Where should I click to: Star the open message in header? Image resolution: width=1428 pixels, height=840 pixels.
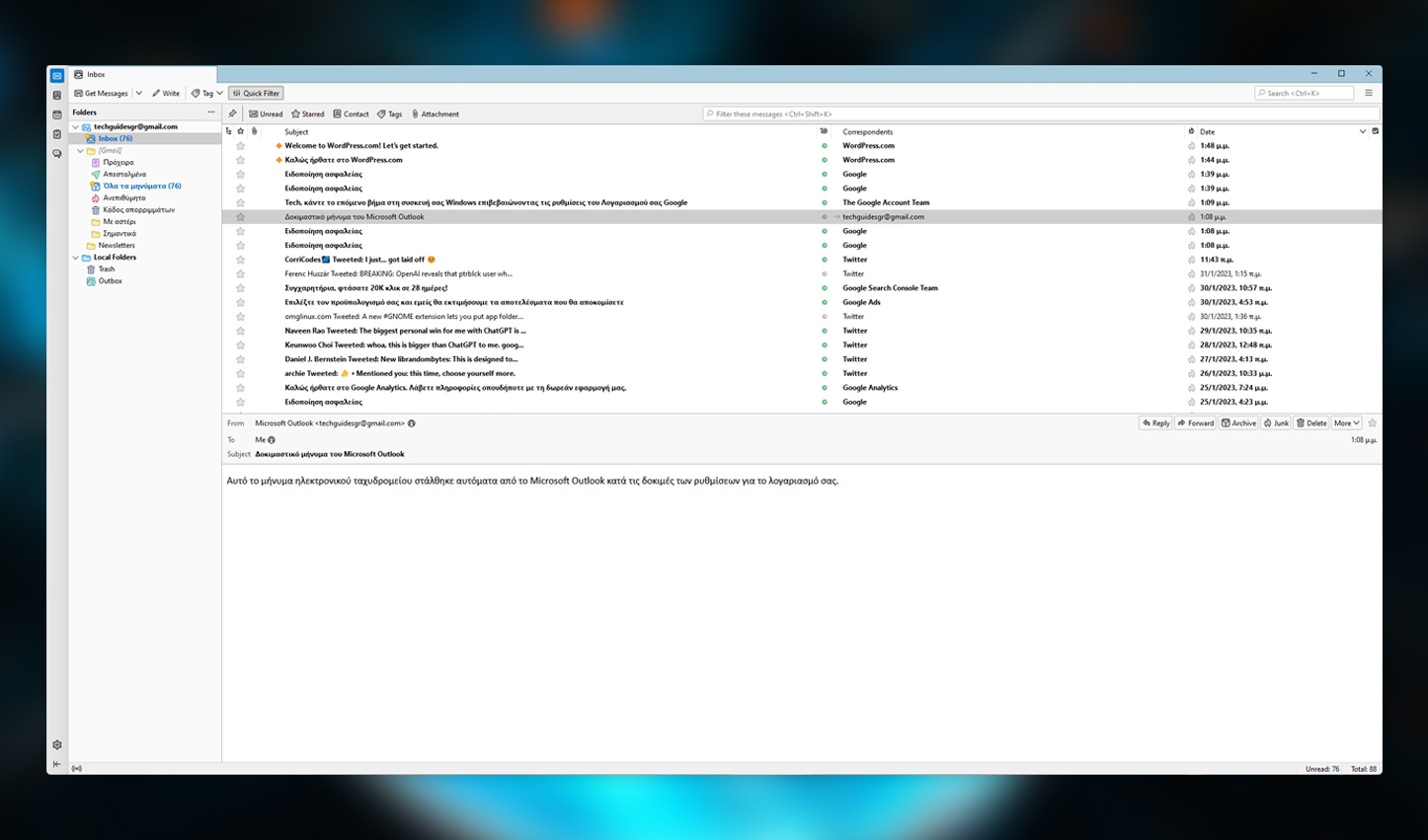(1372, 423)
